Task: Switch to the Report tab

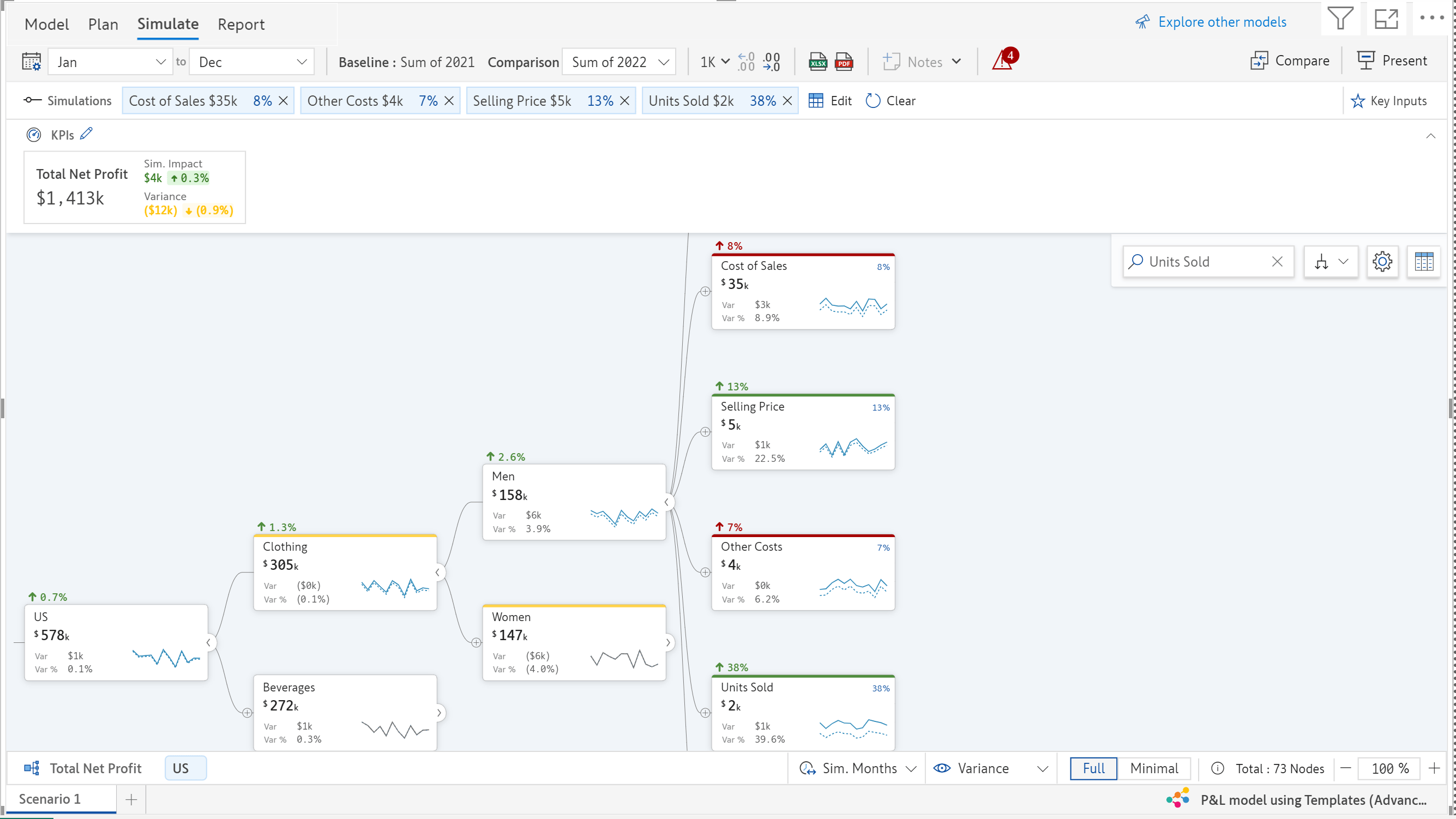Action: (x=241, y=25)
